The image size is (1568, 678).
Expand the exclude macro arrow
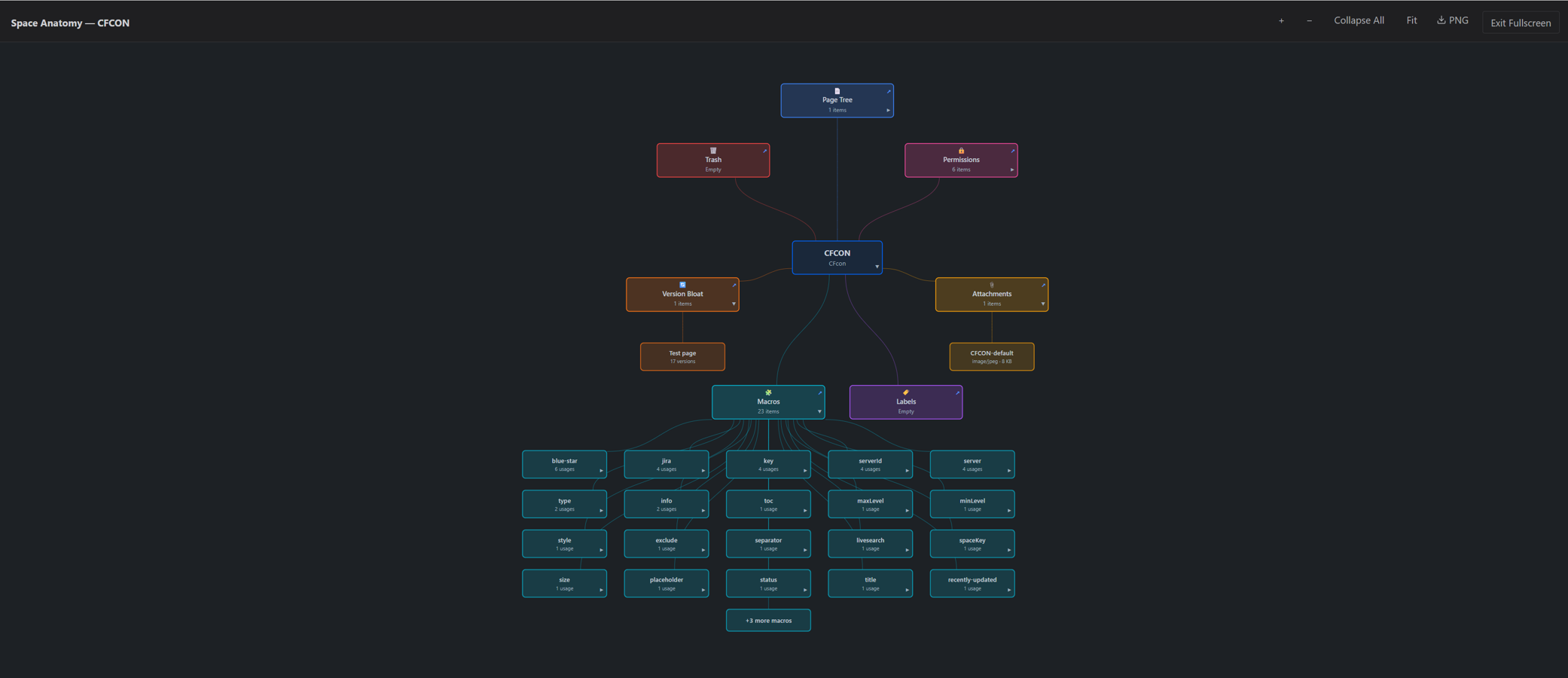pyautogui.click(x=703, y=550)
